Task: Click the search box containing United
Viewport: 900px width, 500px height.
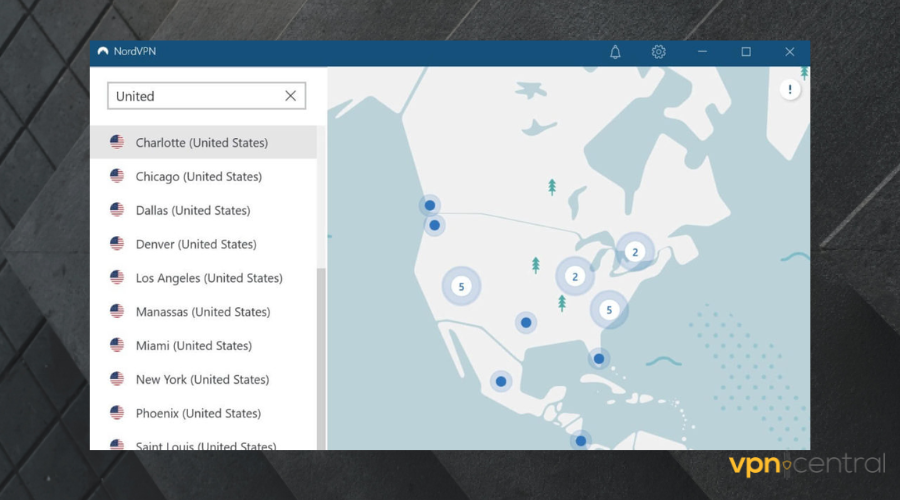Action: pyautogui.click(x=195, y=96)
